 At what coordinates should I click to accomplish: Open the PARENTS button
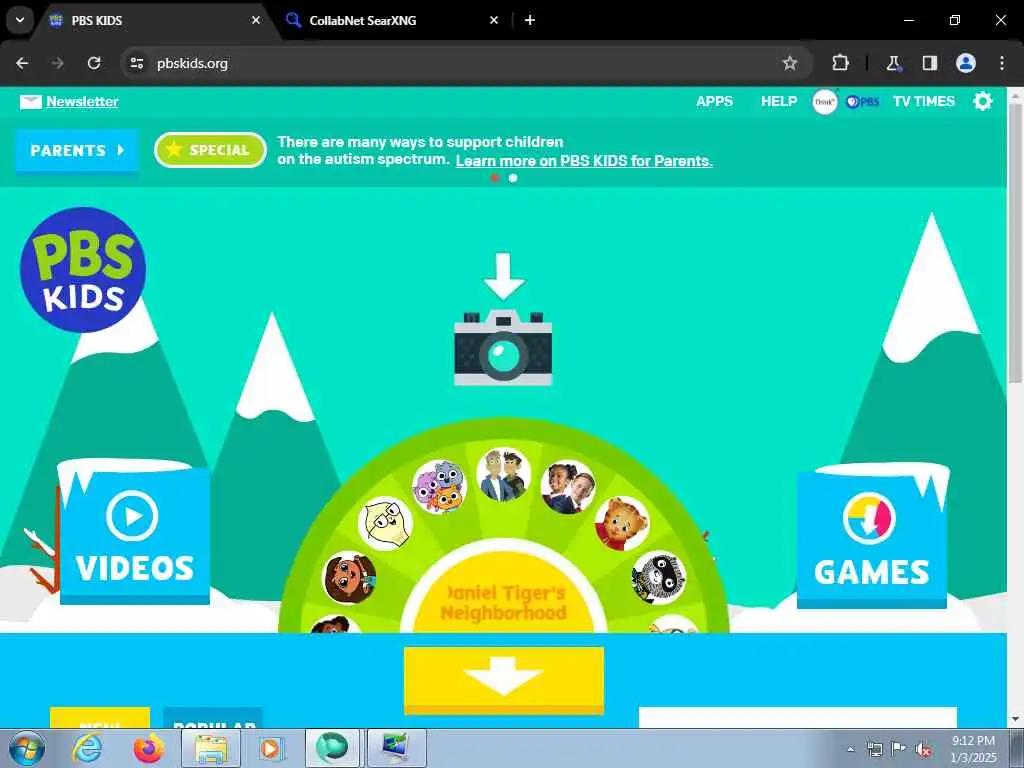tap(76, 151)
